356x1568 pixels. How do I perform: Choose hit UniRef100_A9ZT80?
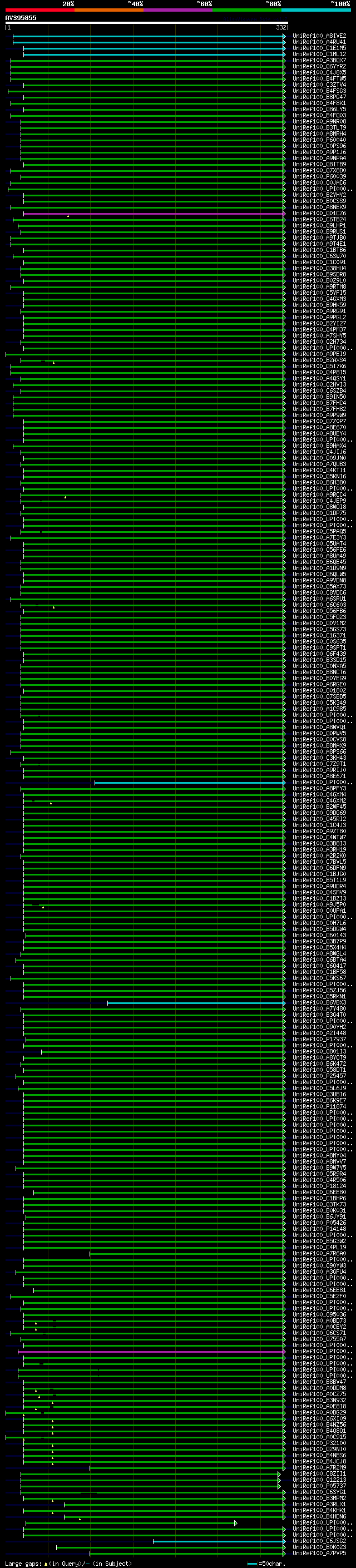319,832
